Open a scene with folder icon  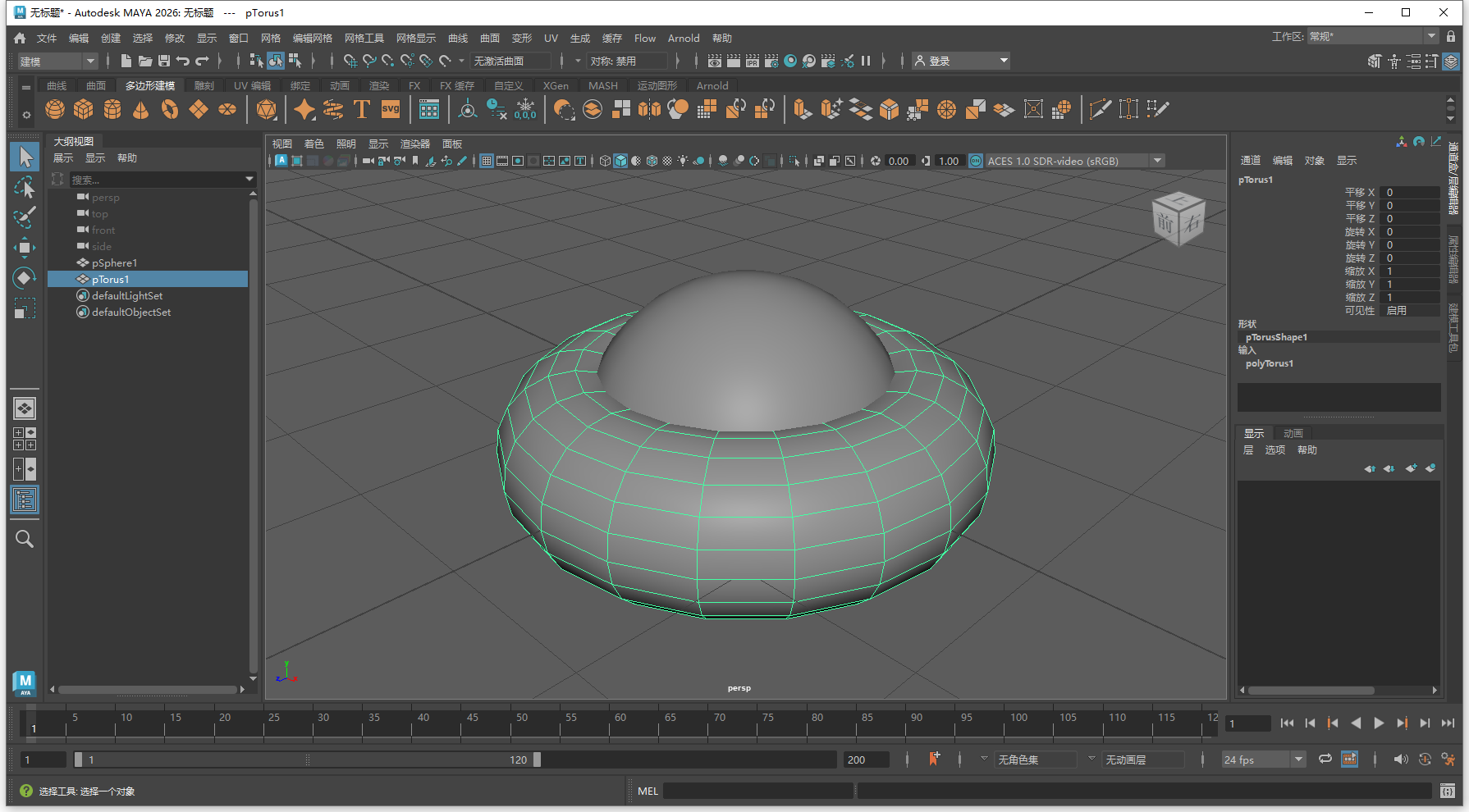pyautogui.click(x=144, y=61)
